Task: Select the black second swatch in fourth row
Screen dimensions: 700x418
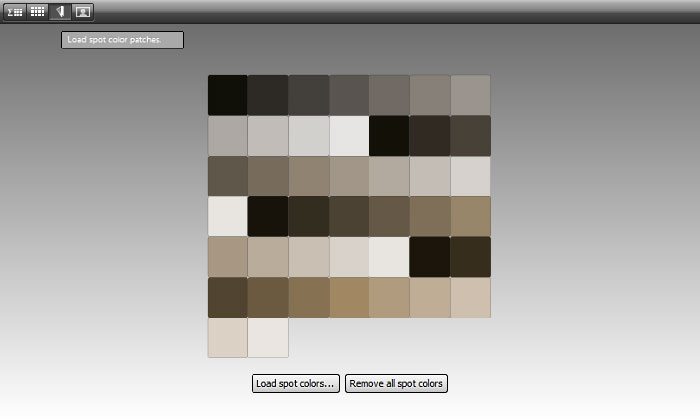Action: pos(268,217)
